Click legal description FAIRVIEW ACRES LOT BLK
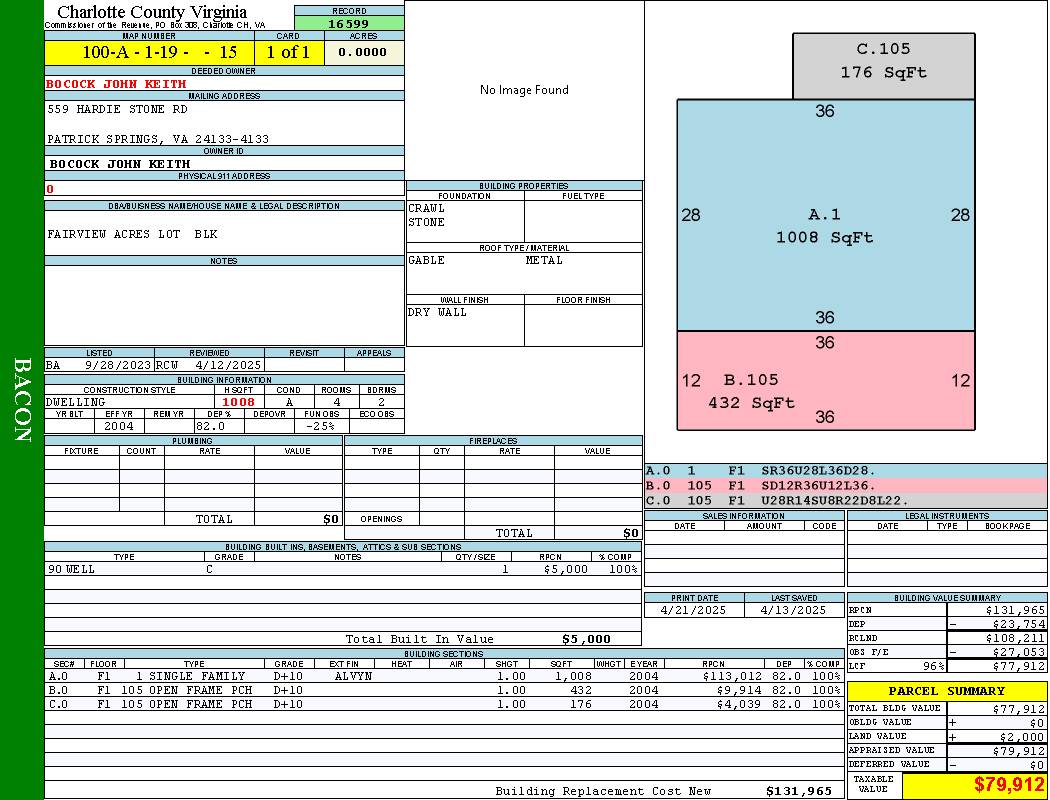1050x800 pixels. click(x=133, y=234)
